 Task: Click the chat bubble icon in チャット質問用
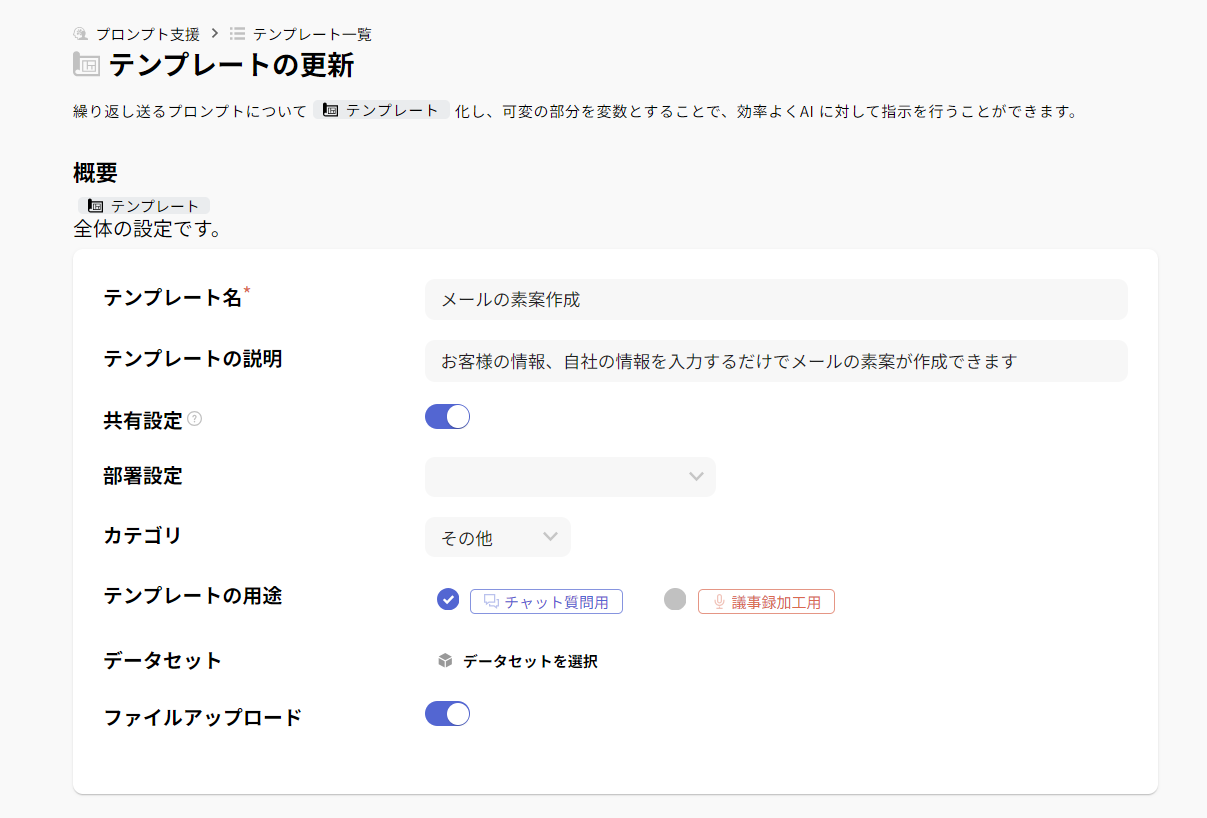(491, 602)
